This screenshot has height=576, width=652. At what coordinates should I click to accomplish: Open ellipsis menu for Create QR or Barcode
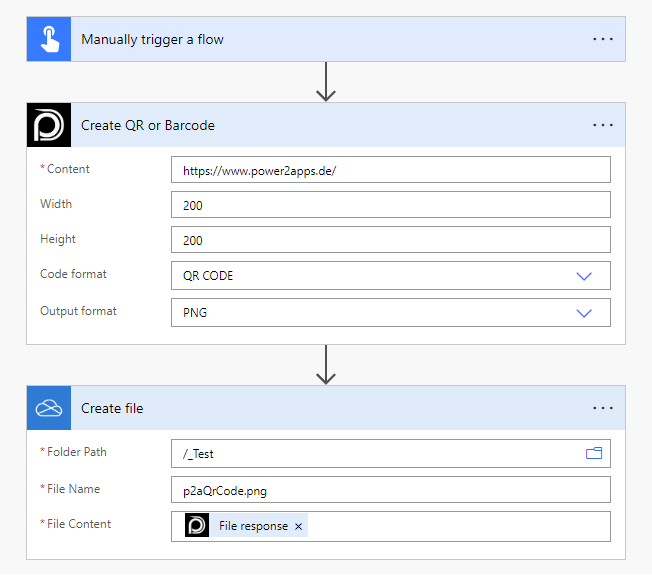point(602,125)
